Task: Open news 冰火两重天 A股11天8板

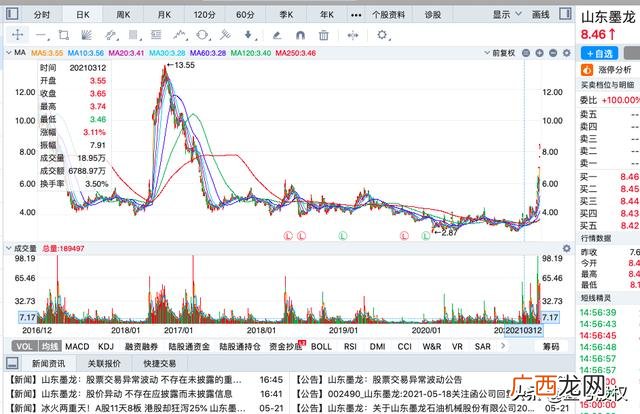Action: tap(127, 408)
